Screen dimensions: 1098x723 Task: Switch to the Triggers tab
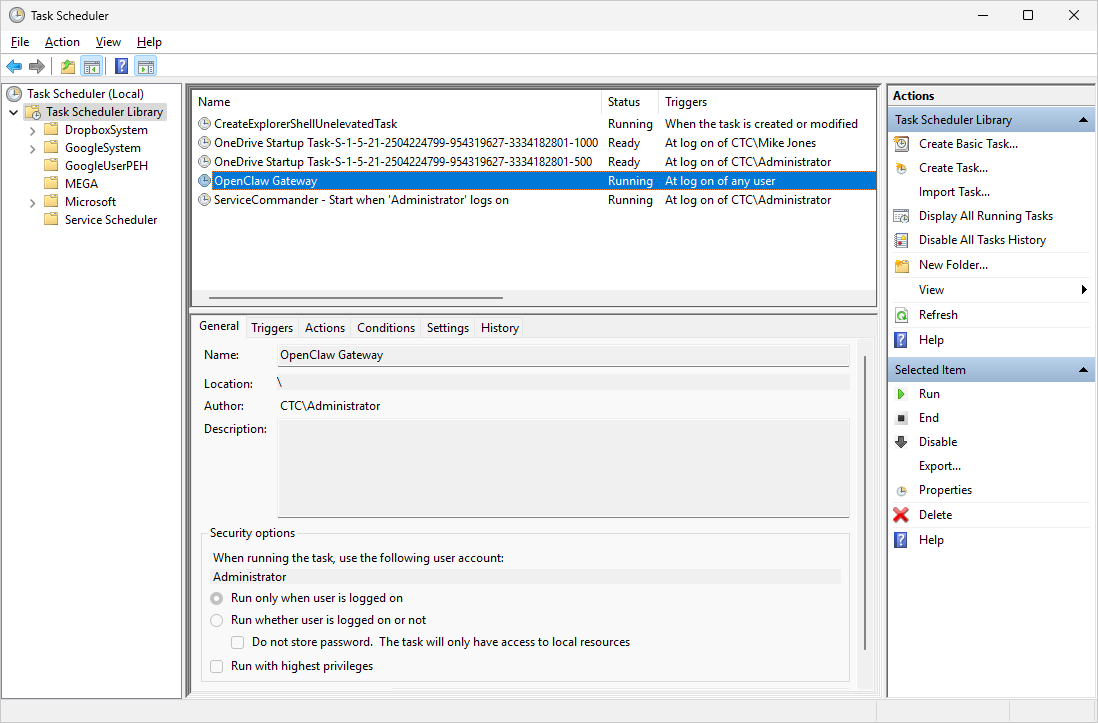[x=272, y=328]
